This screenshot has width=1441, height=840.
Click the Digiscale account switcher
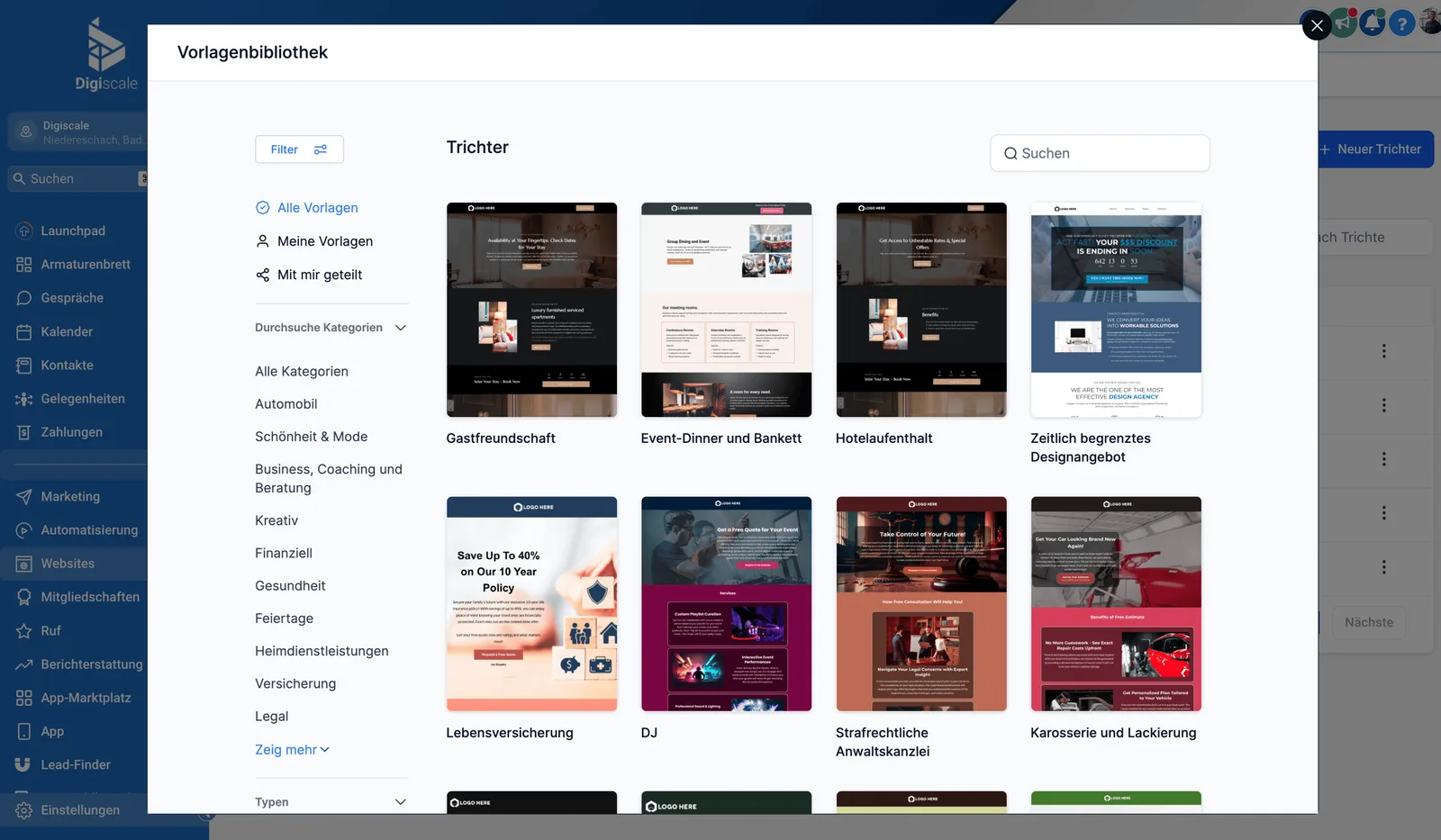click(77, 132)
